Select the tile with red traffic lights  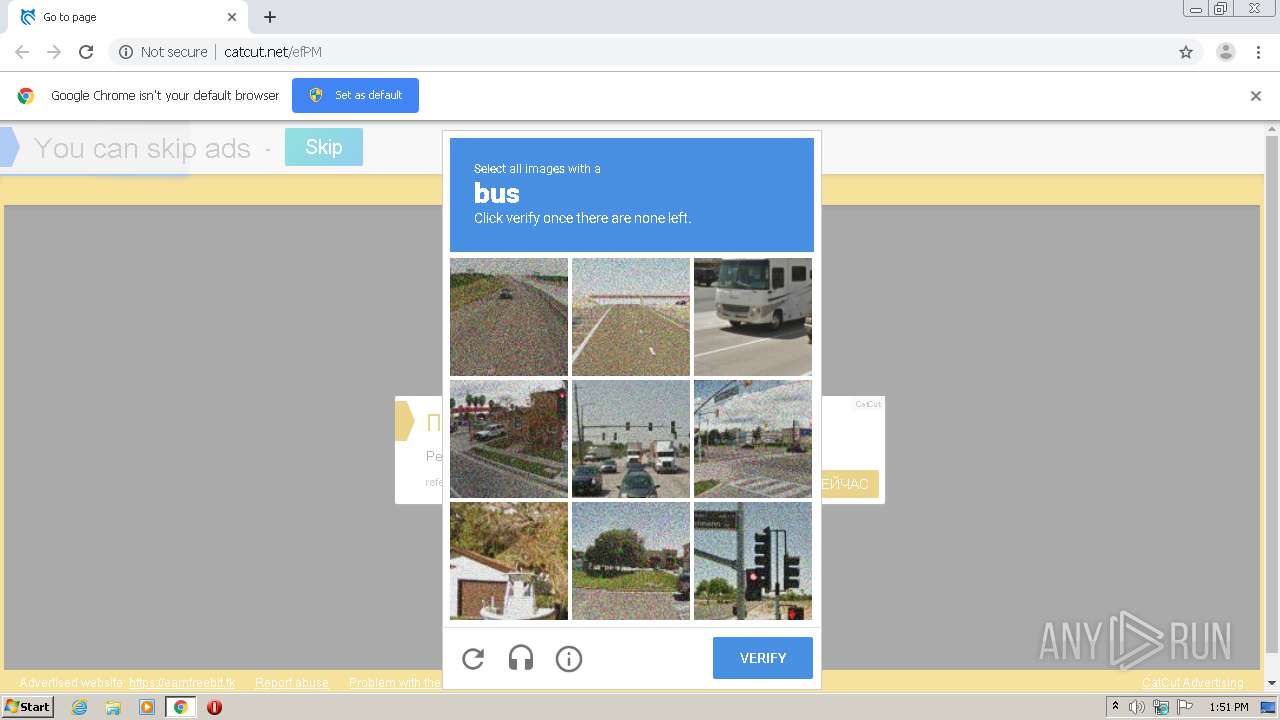[x=753, y=561]
